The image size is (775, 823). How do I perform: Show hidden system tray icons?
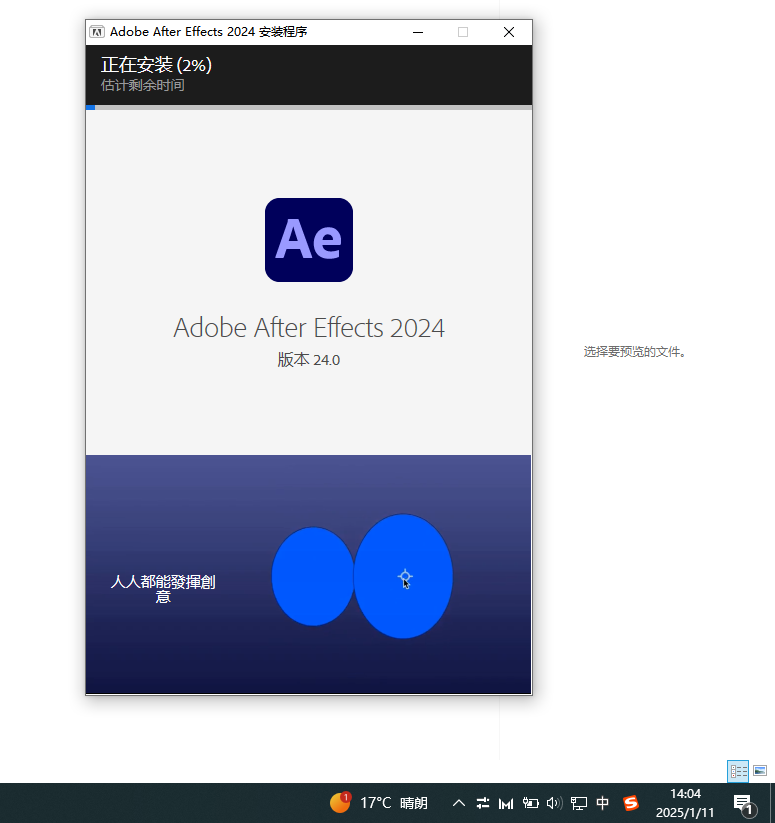point(459,803)
